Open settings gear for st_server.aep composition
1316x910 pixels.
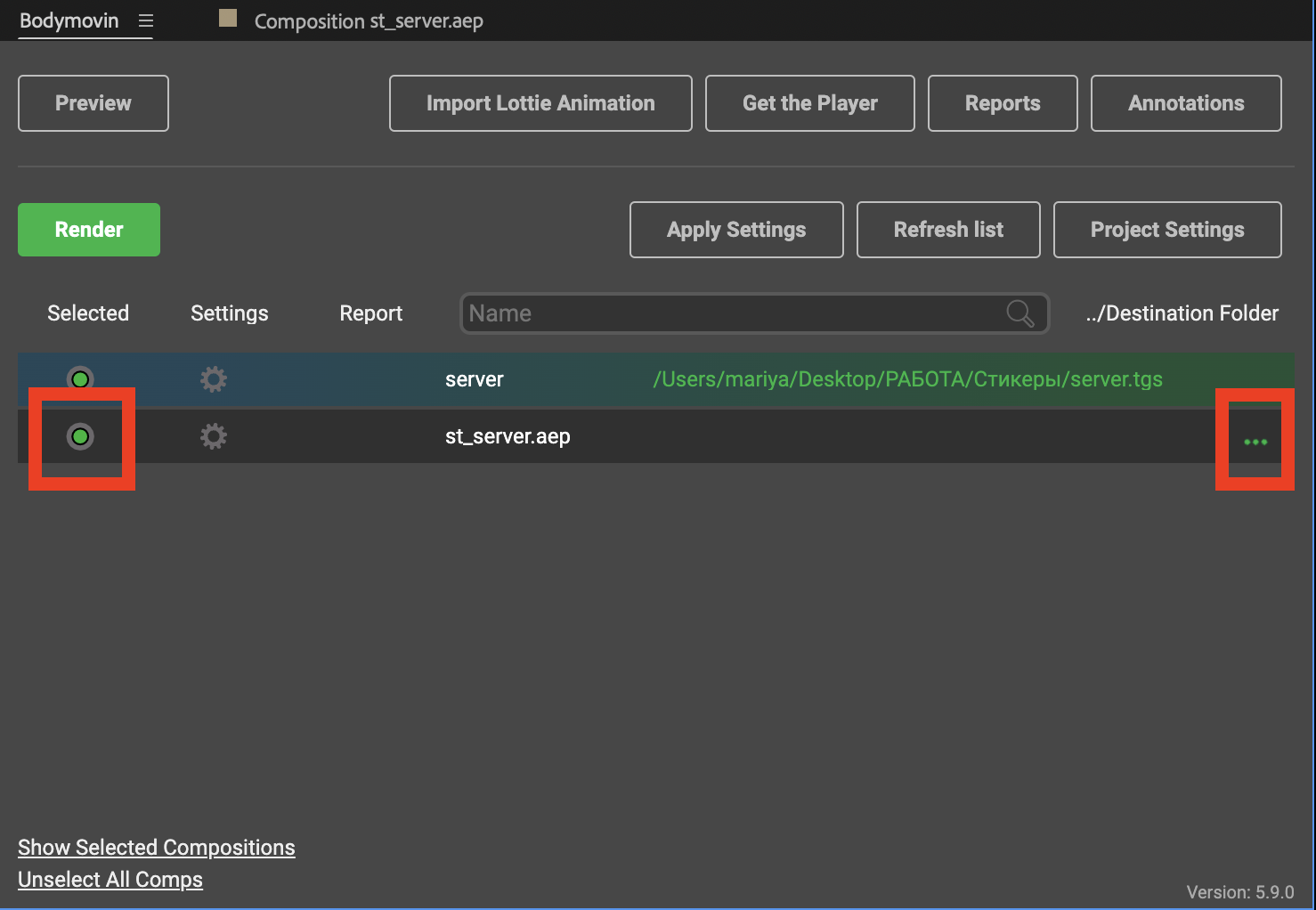(213, 436)
